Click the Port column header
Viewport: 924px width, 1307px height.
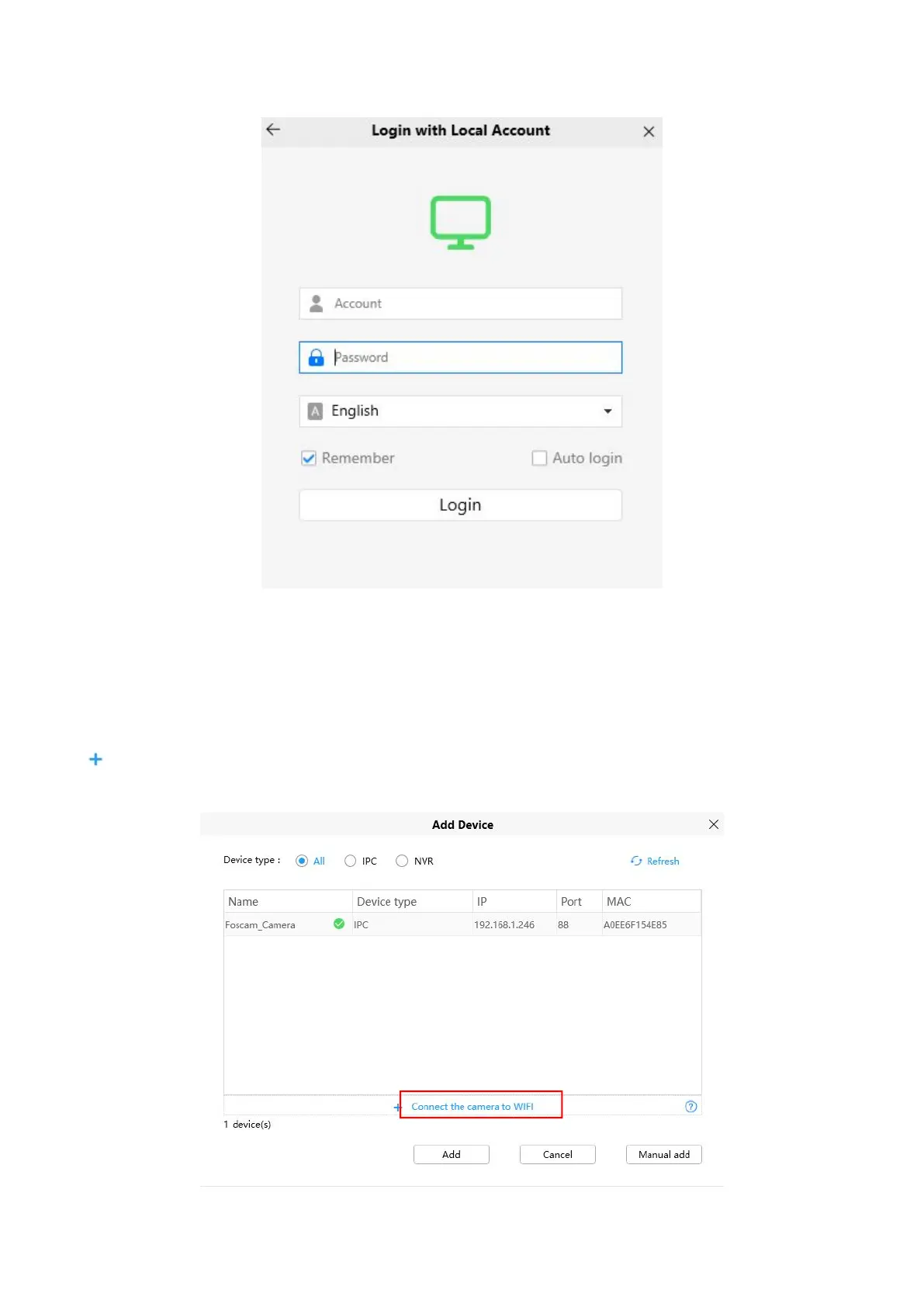pyautogui.click(x=580, y=902)
